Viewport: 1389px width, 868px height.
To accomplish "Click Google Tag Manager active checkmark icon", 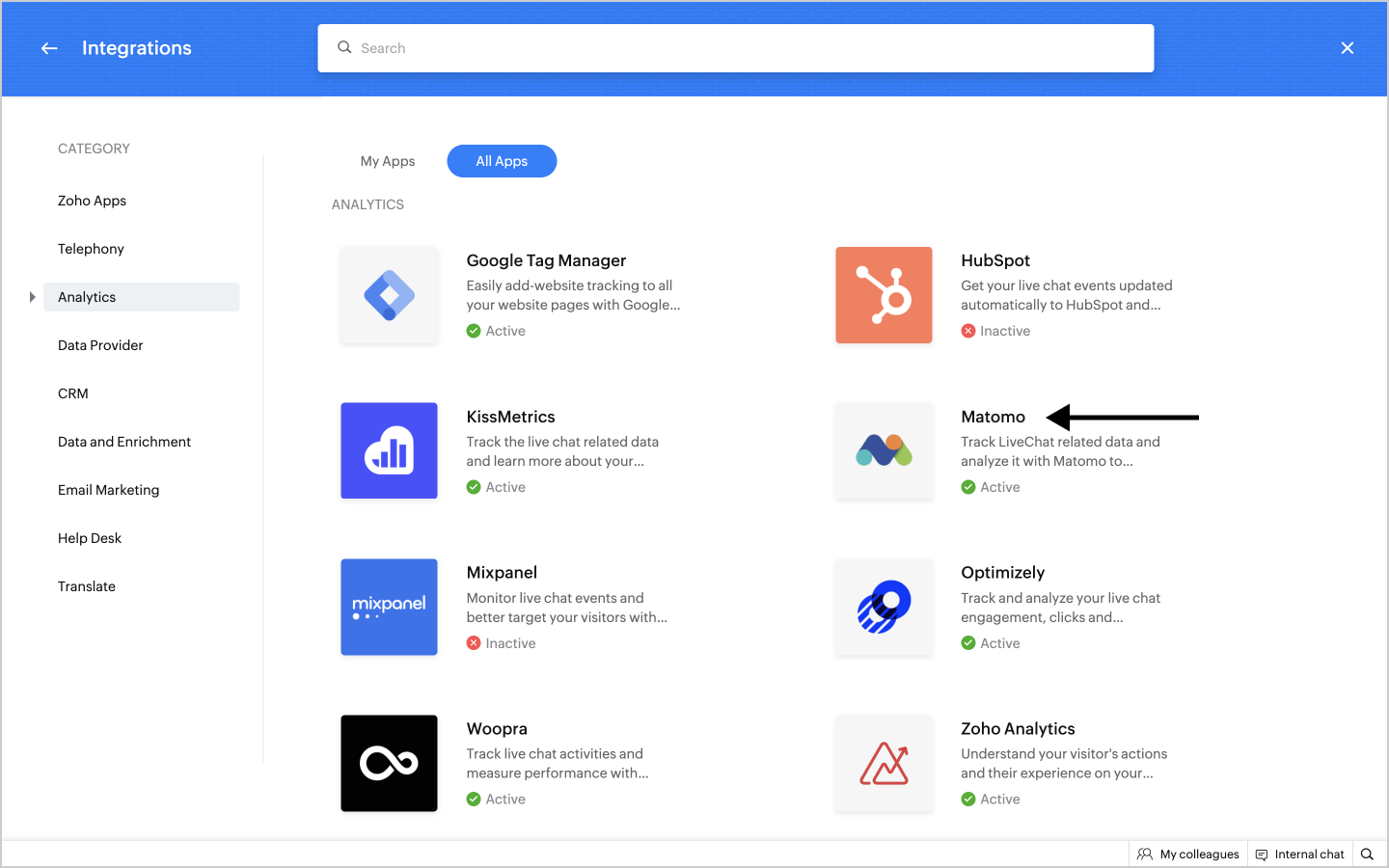I will [x=474, y=331].
